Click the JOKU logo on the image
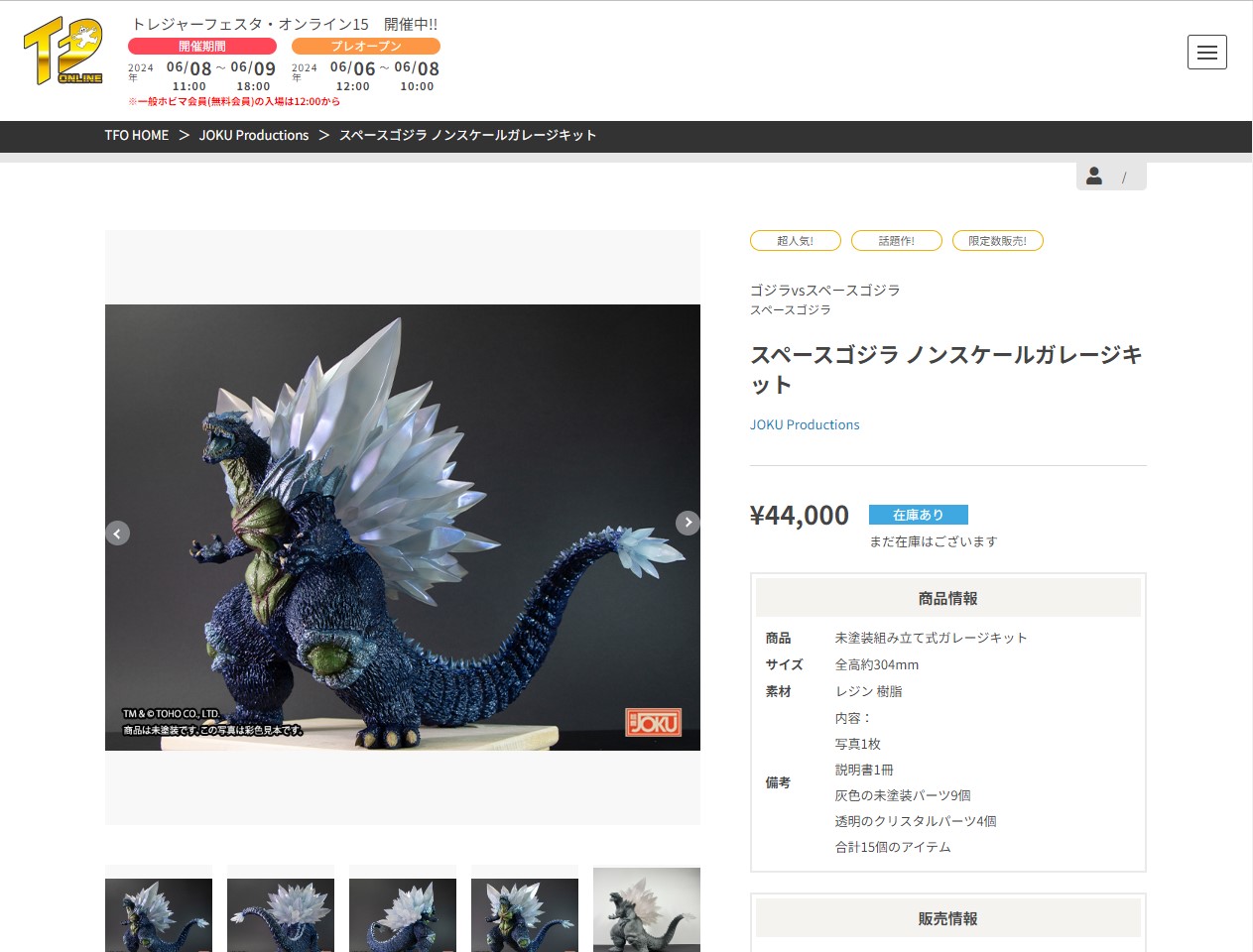The width and height of the screenshot is (1253, 952). (654, 722)
